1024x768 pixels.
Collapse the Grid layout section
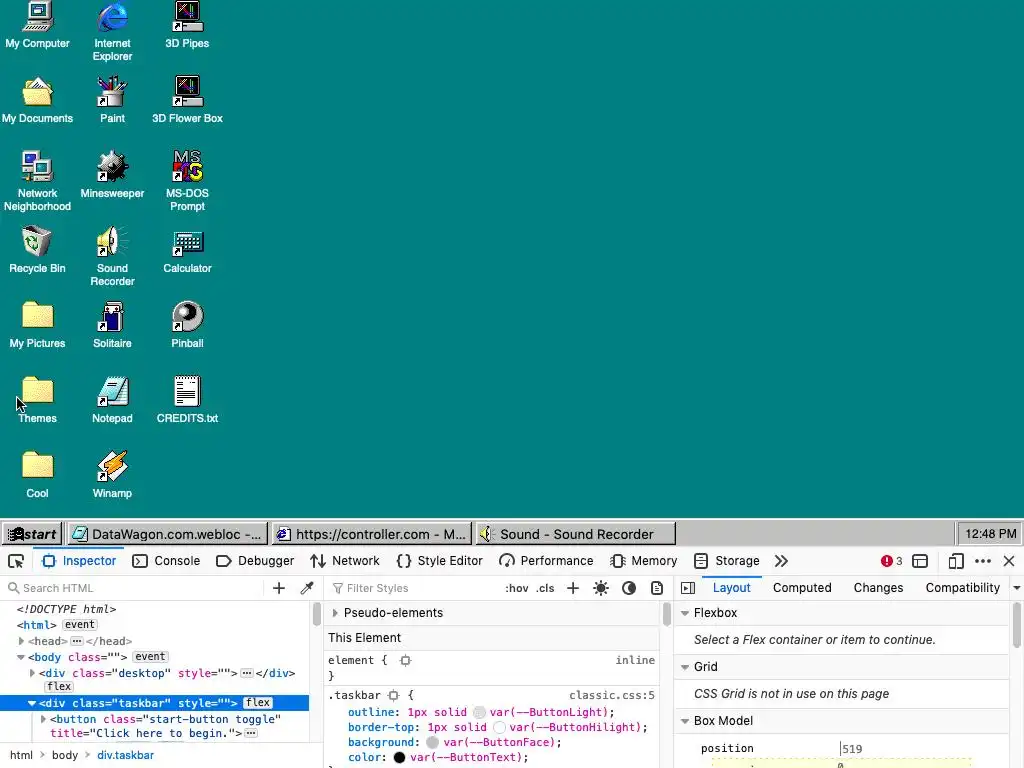(685, 667)
